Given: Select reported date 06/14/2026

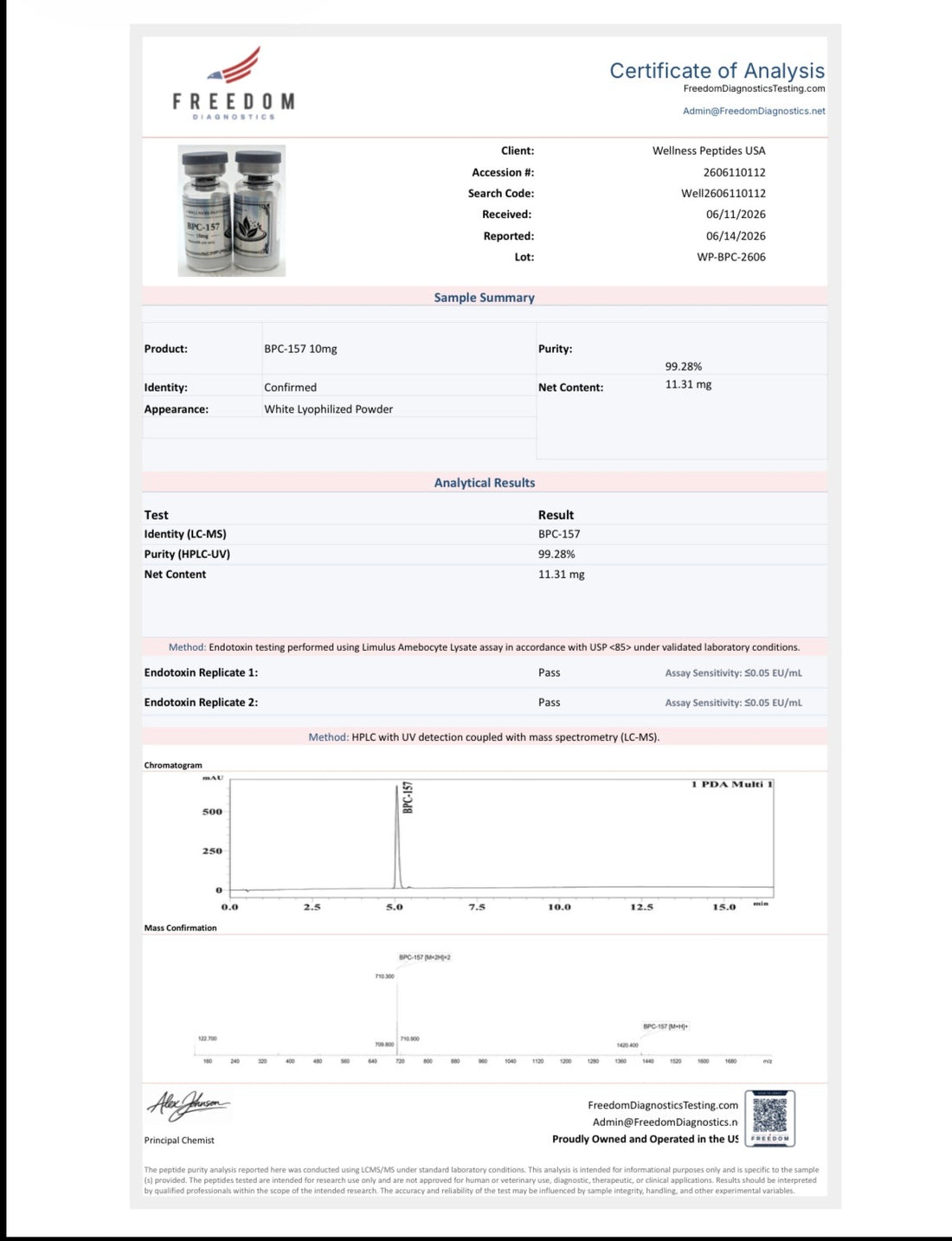Looking at the screenshot, I should 736,235.
